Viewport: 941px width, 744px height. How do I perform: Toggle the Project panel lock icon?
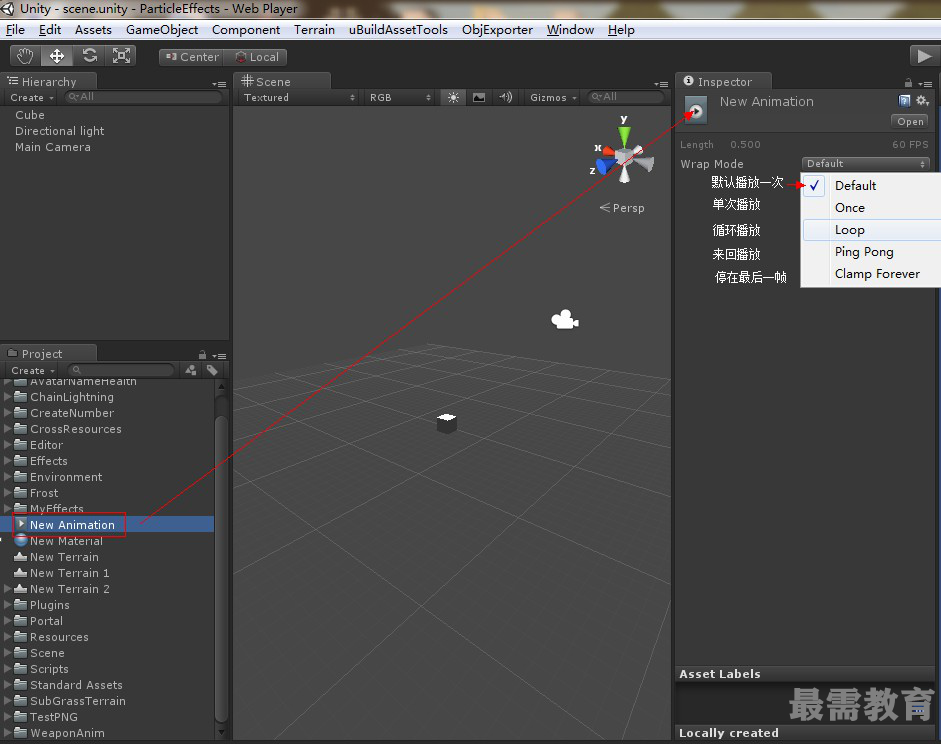[x=202, y=355]
